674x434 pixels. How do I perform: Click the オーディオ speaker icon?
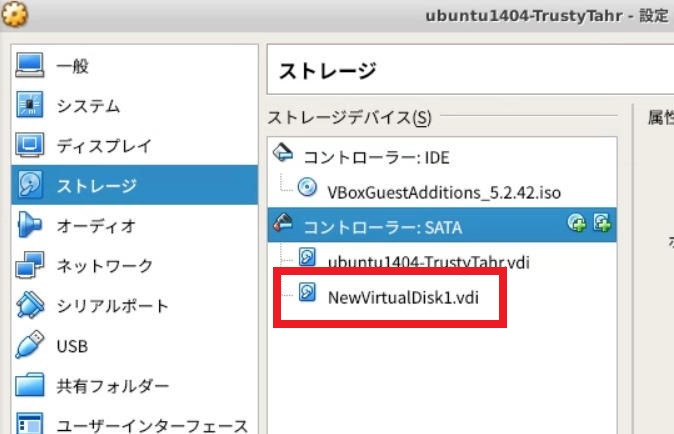coord(29,224)
